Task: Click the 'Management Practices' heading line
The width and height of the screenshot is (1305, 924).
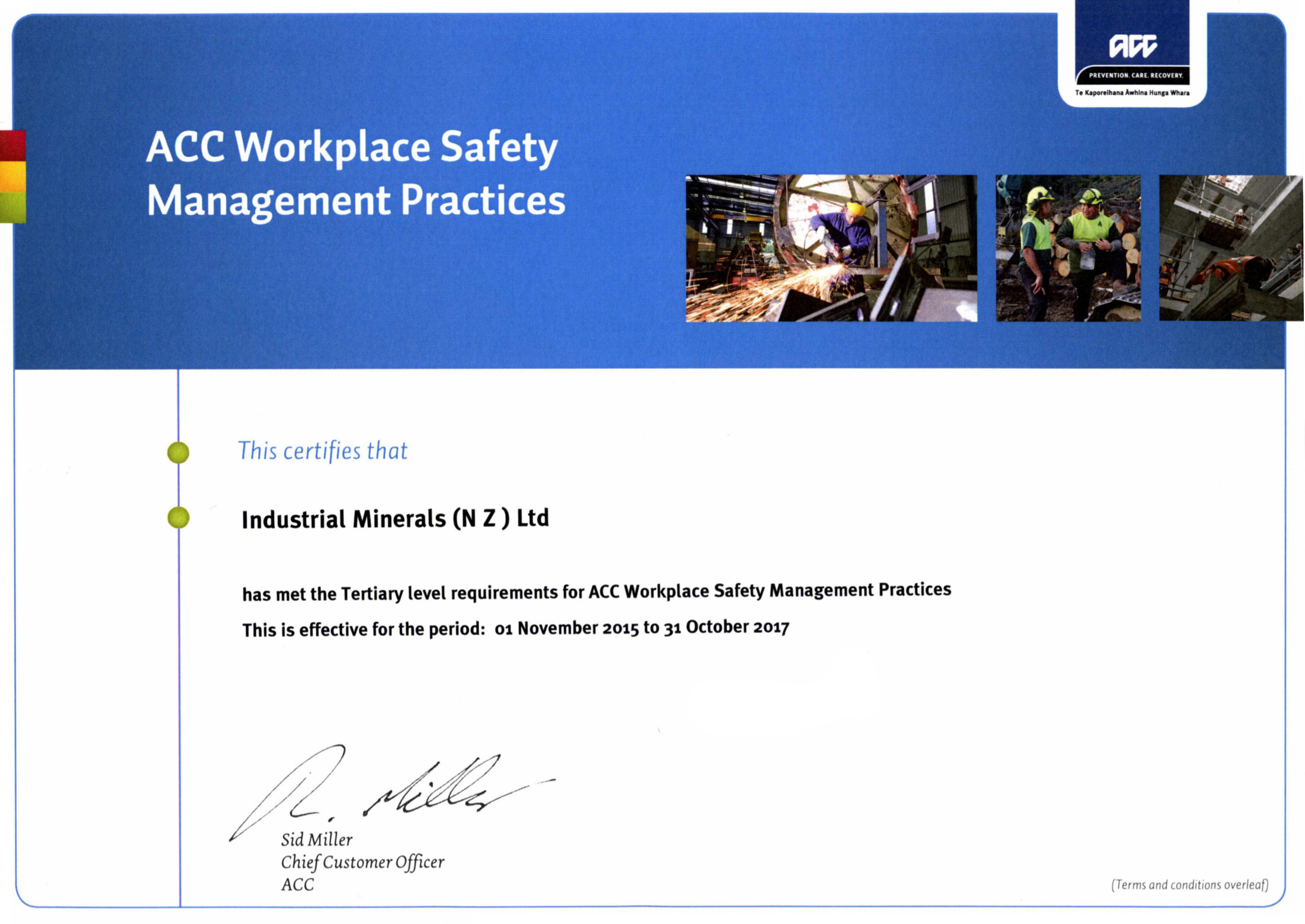Action: pos(356,201)
